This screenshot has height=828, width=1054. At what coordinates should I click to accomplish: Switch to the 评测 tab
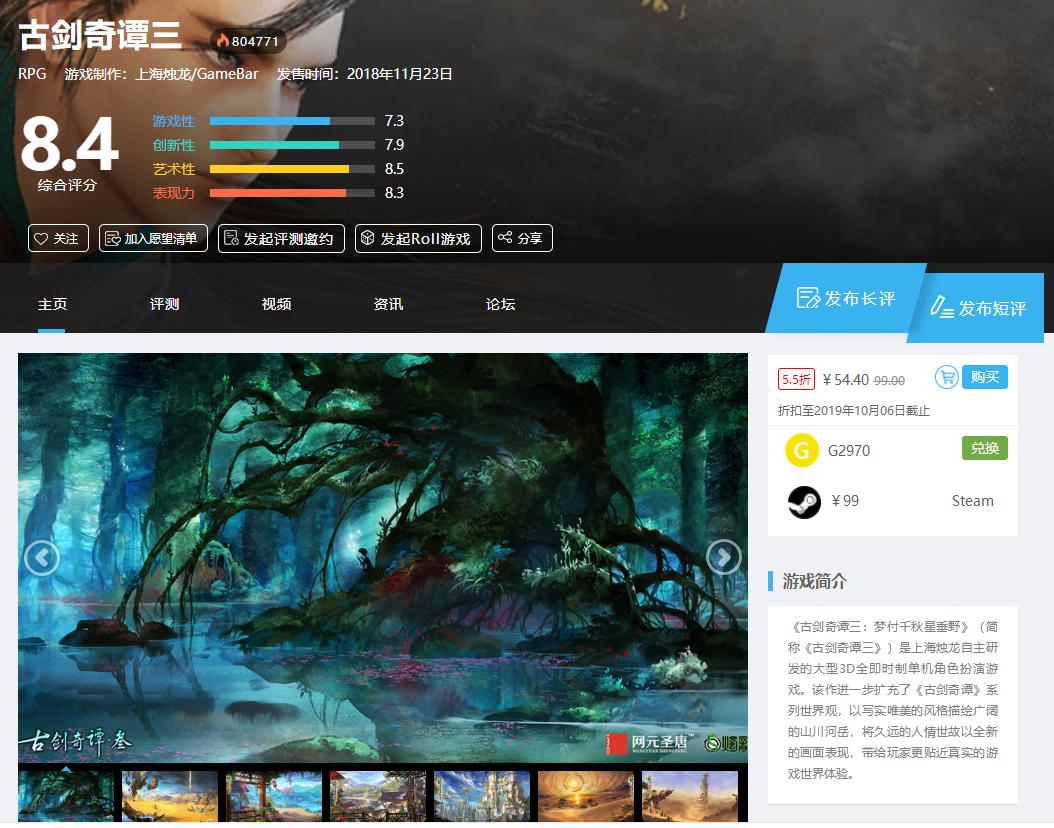point(163,304)
